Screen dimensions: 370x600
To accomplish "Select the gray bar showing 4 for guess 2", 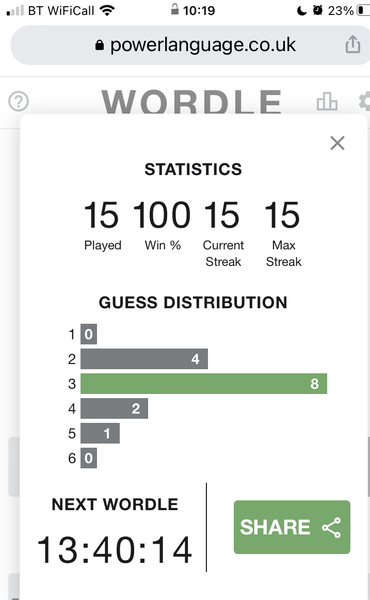I will [144, 359].
